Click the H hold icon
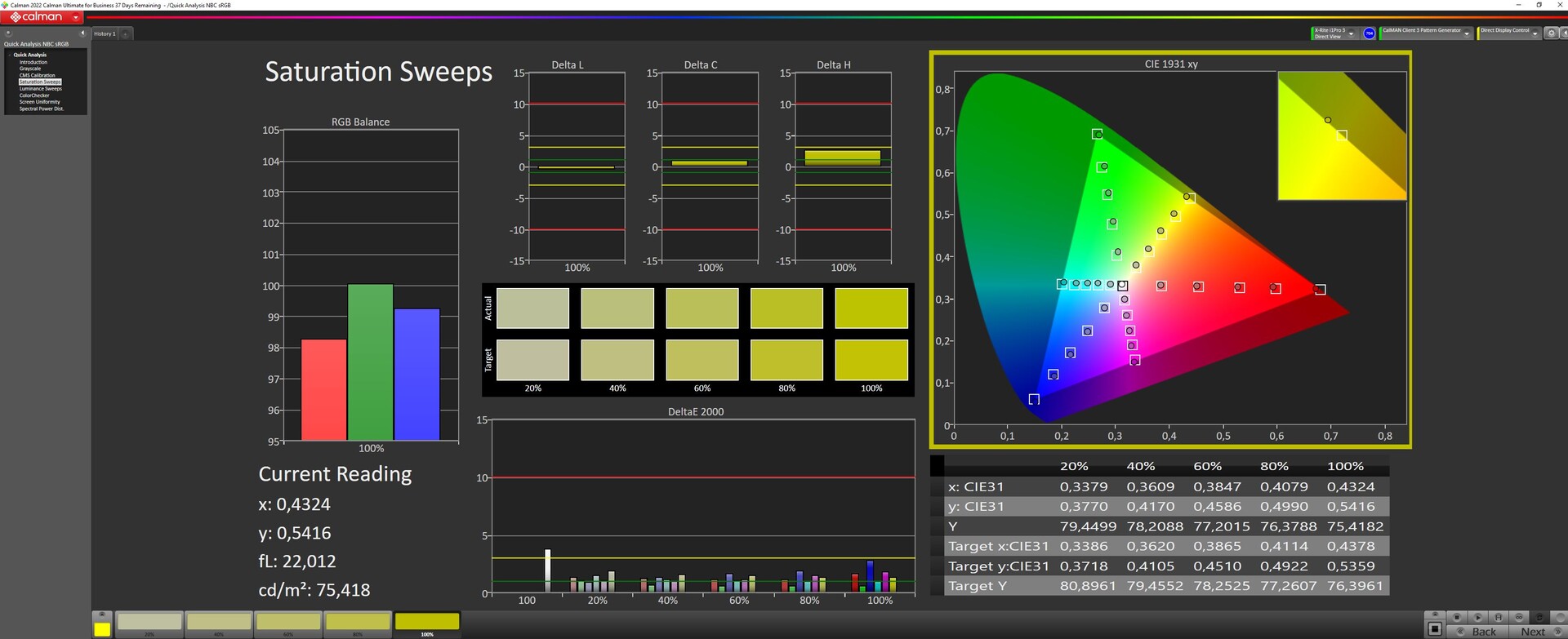Screen dimensions: 1568x639 pyautogui.click(x=1498, y=617)
